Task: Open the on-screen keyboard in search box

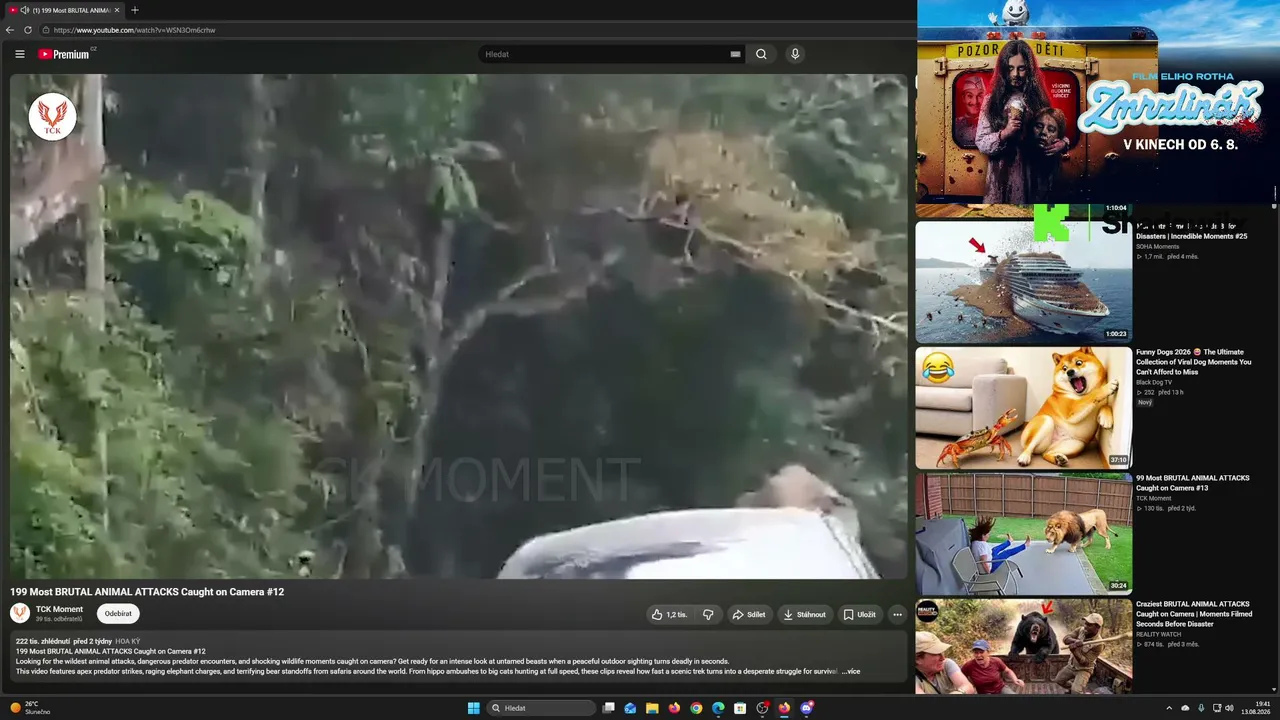Action: 735,54
